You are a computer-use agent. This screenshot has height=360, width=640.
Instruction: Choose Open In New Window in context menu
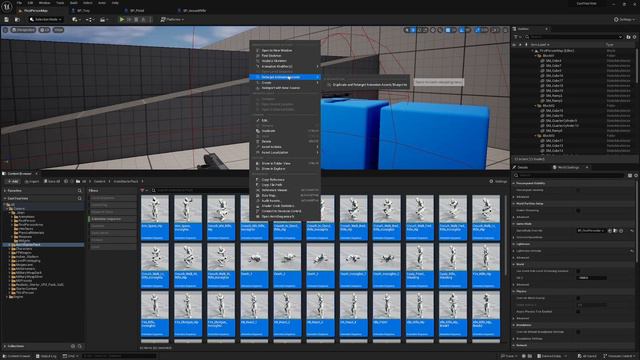click(277, 50)
